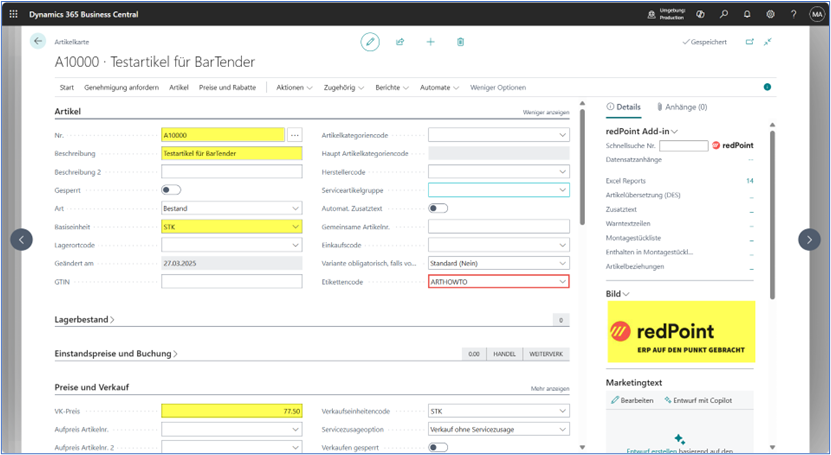Image resolution: width=831 pixels, height=455 pixels.
Task: Switch to the Anhänge tab
Action: pyautogui.click(x=682, y=107)
